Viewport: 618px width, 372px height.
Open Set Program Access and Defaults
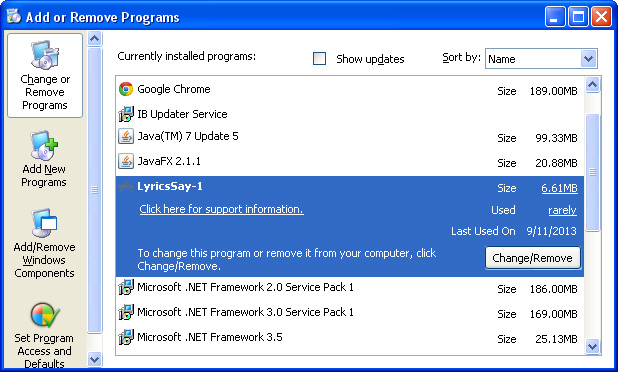coord(44,335)
